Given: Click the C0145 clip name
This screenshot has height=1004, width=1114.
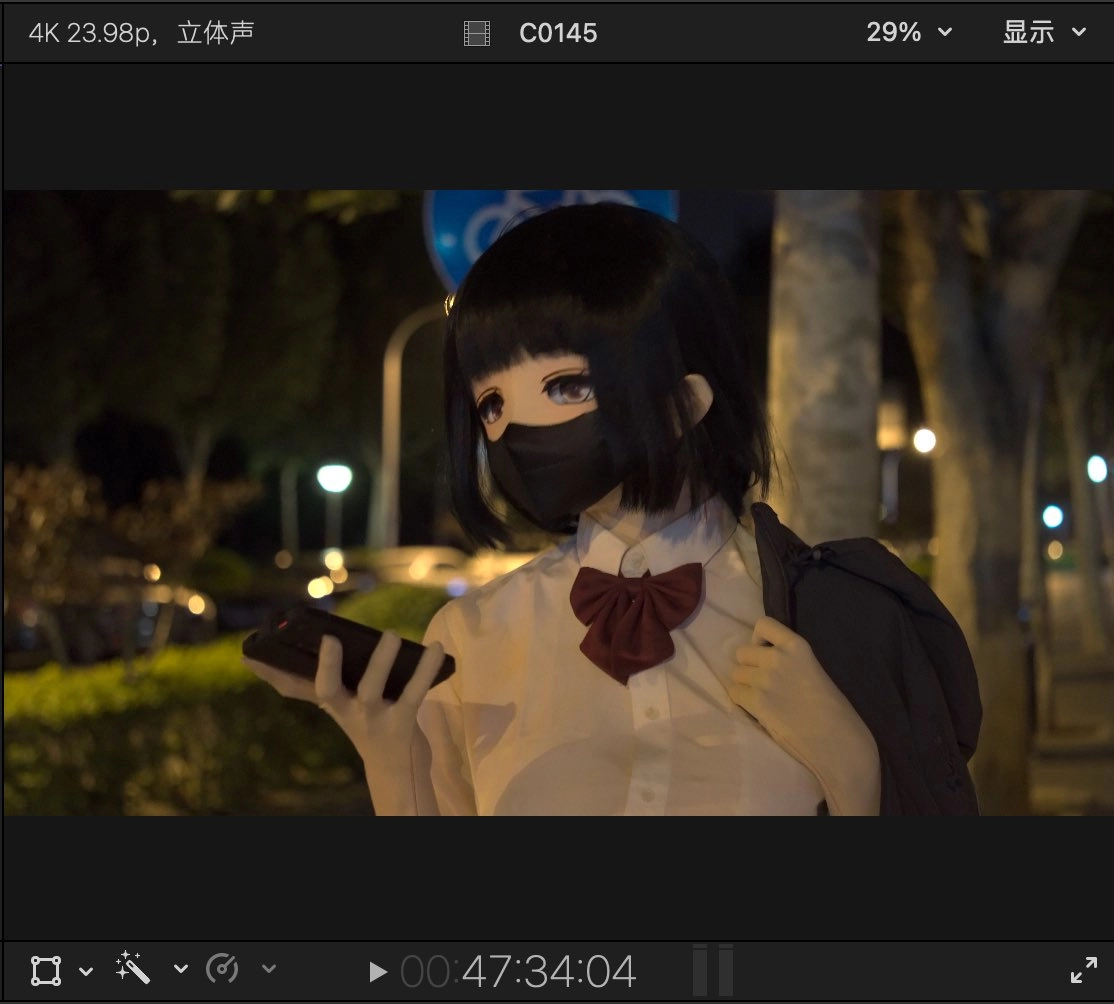Looking at the screenshot, I should pyautogui.click(x=558, y=33).
